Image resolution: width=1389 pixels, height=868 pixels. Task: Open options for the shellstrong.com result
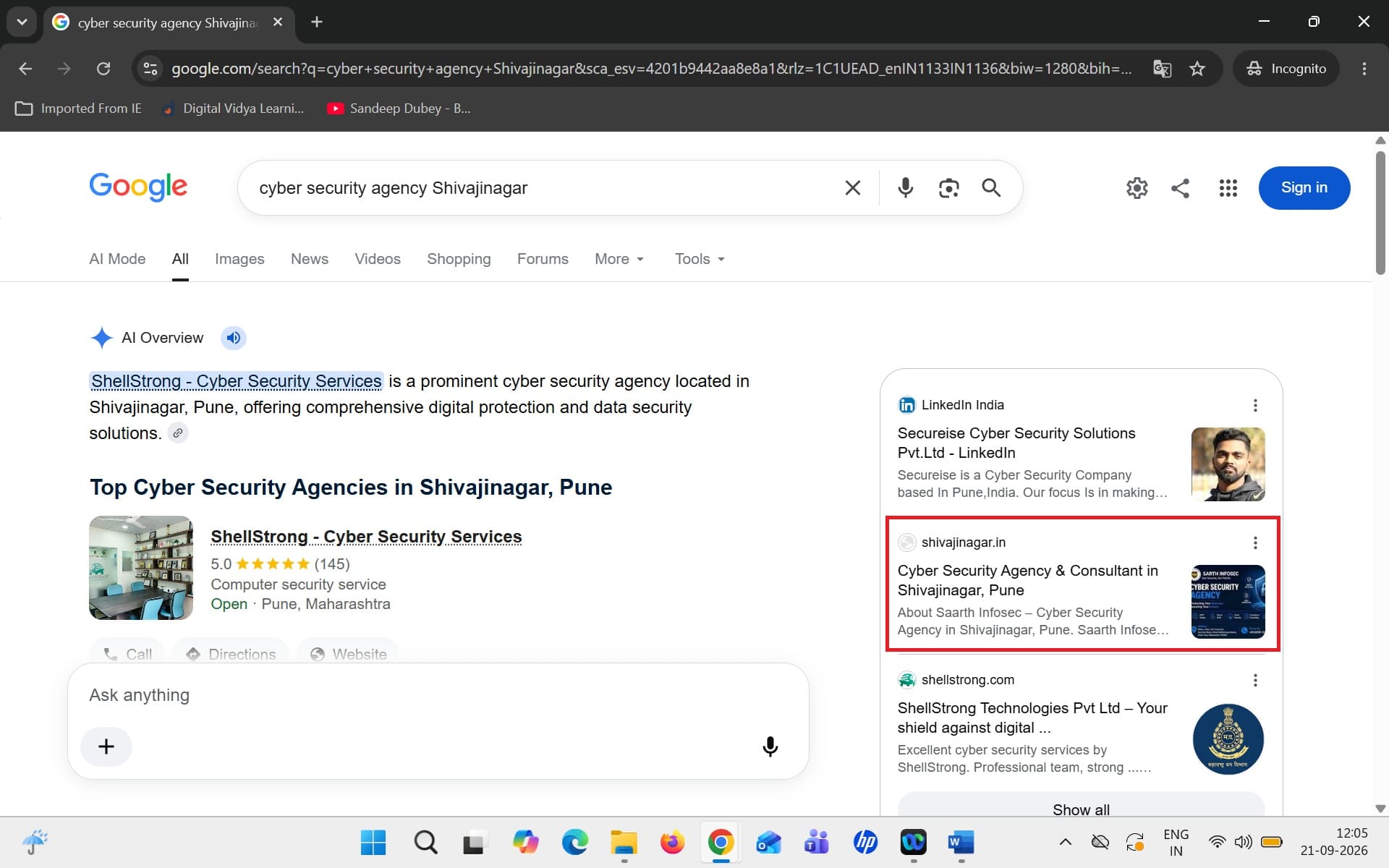1255,680
